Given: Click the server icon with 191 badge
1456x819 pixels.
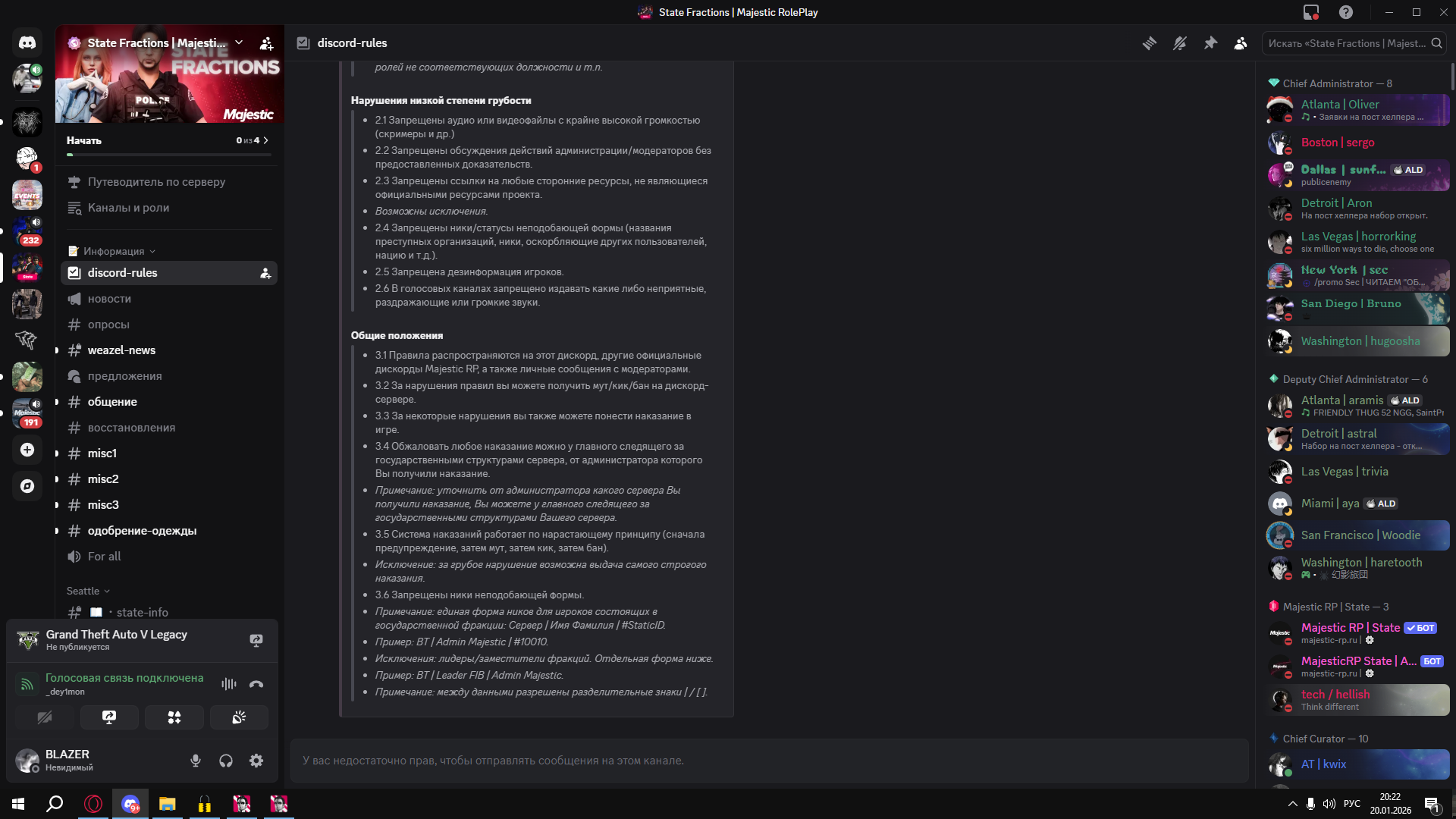Looking at the screenshot, I should 27,413.
